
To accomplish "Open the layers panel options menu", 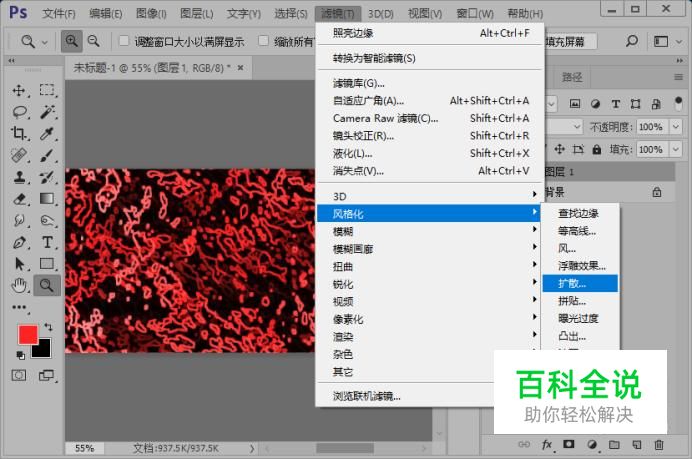I will click(678, 77).
